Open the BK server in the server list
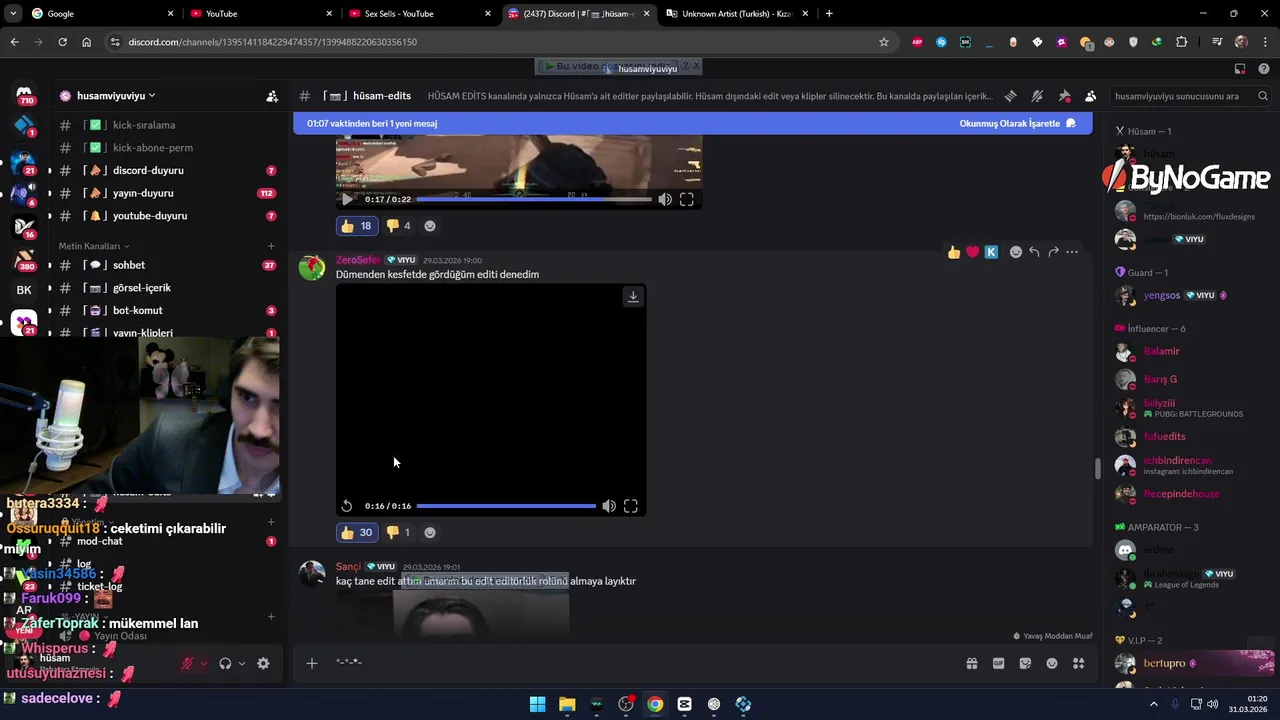 coord(24,290)
